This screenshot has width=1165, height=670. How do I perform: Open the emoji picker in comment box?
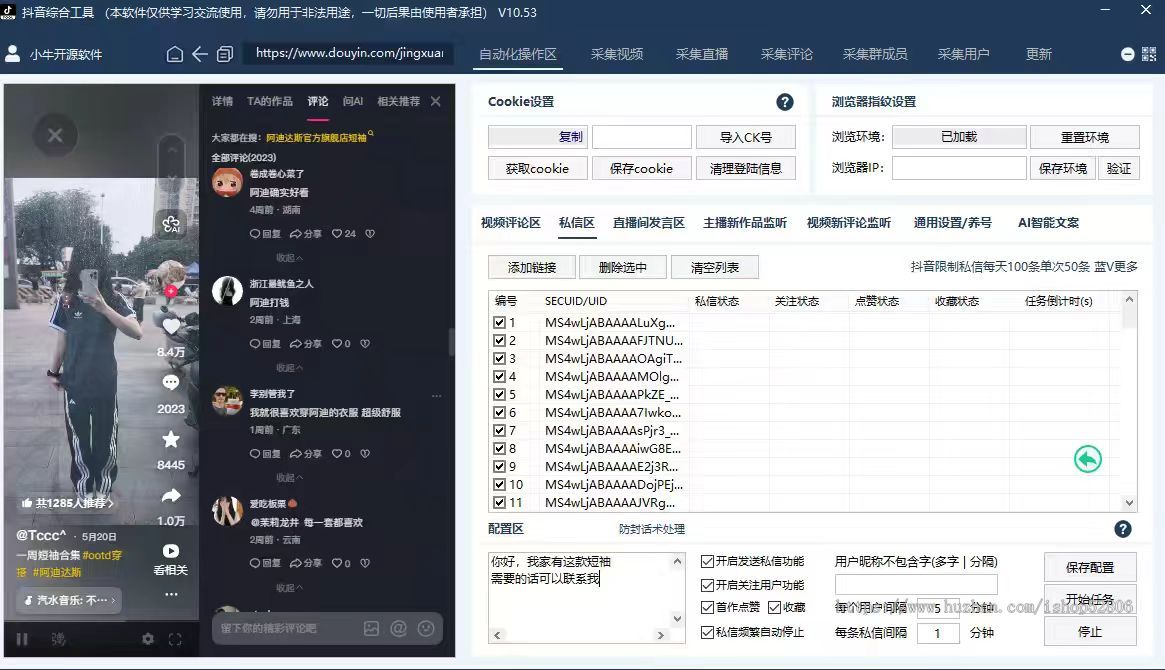coord(426,628)
